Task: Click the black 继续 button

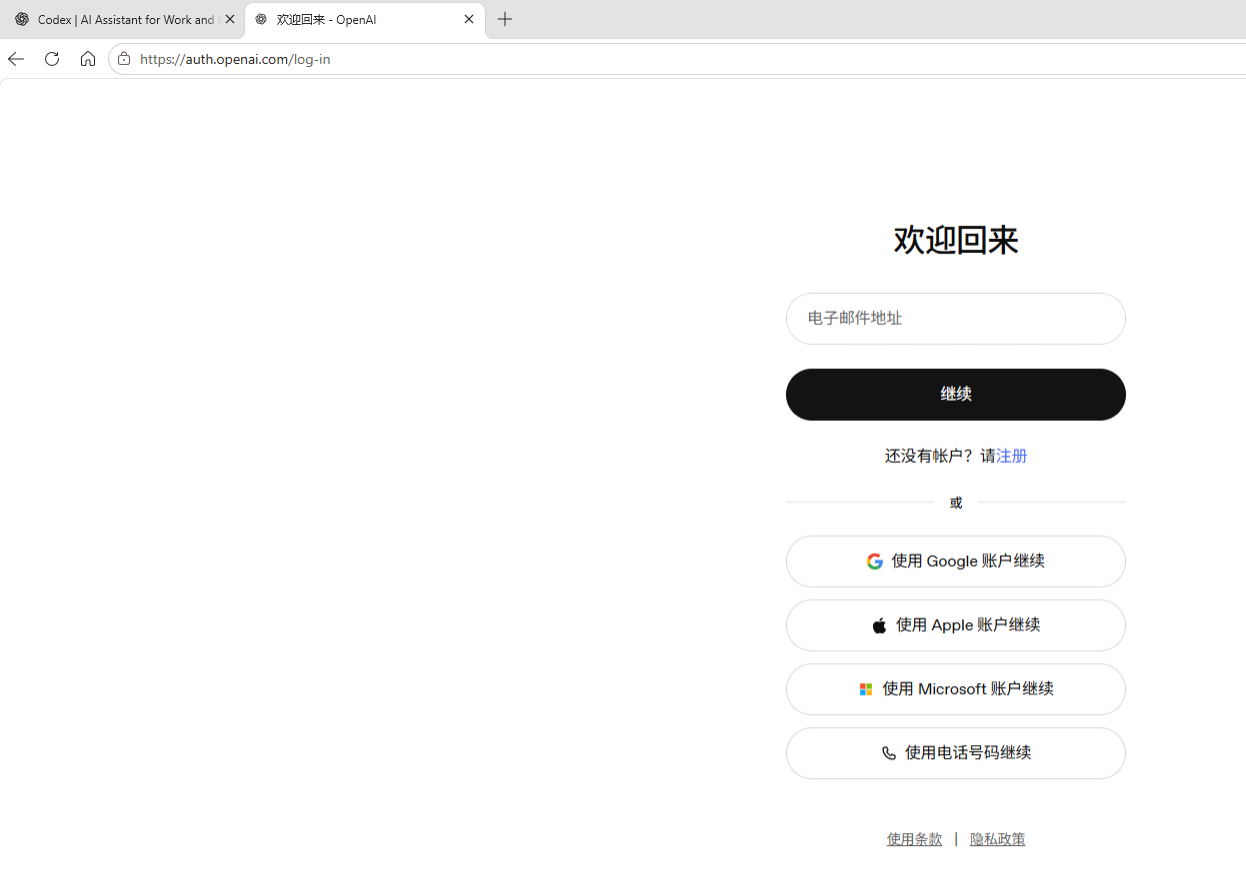Action: (955, 394)
